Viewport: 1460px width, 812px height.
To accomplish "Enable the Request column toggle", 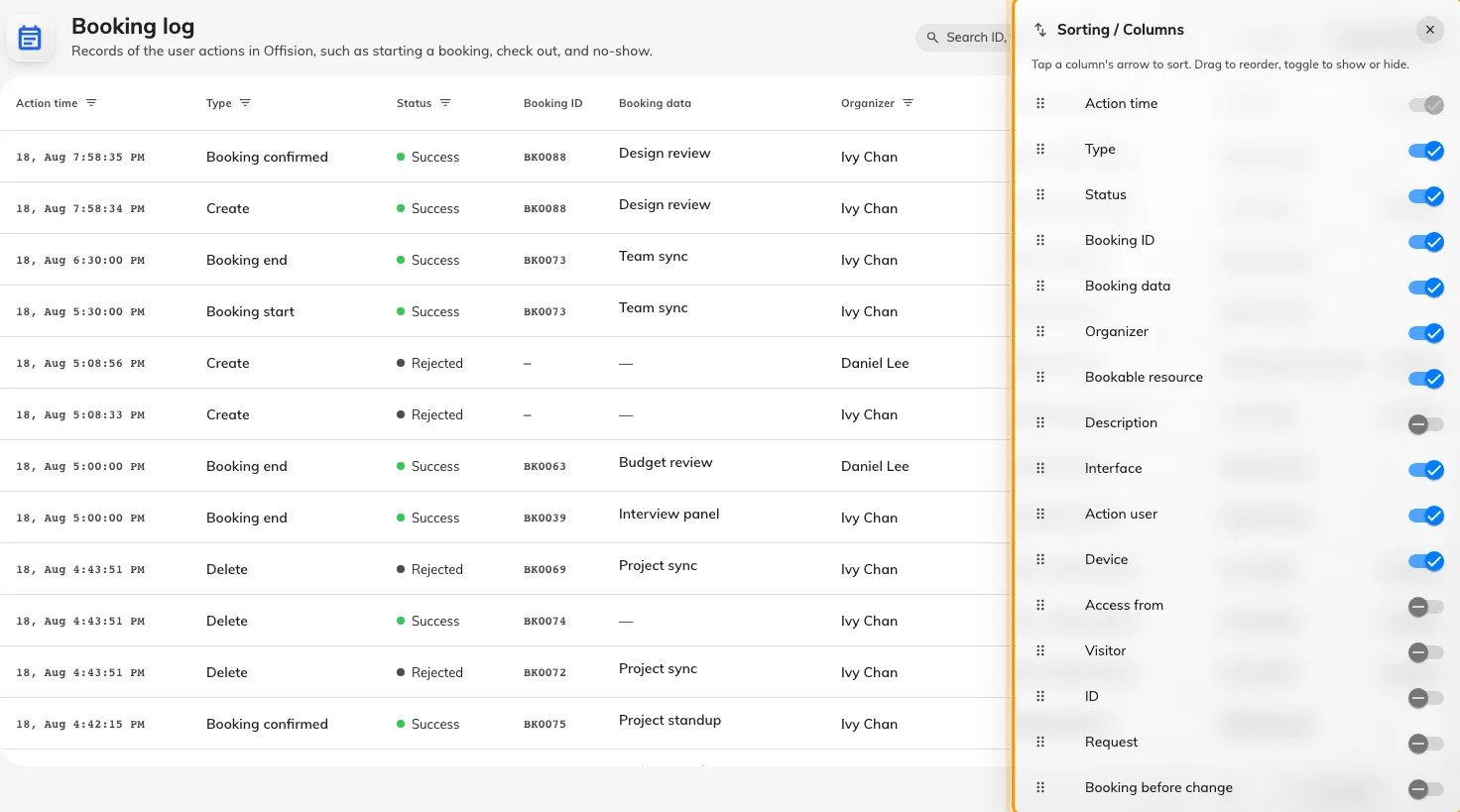I will [x=1426, y=744].
